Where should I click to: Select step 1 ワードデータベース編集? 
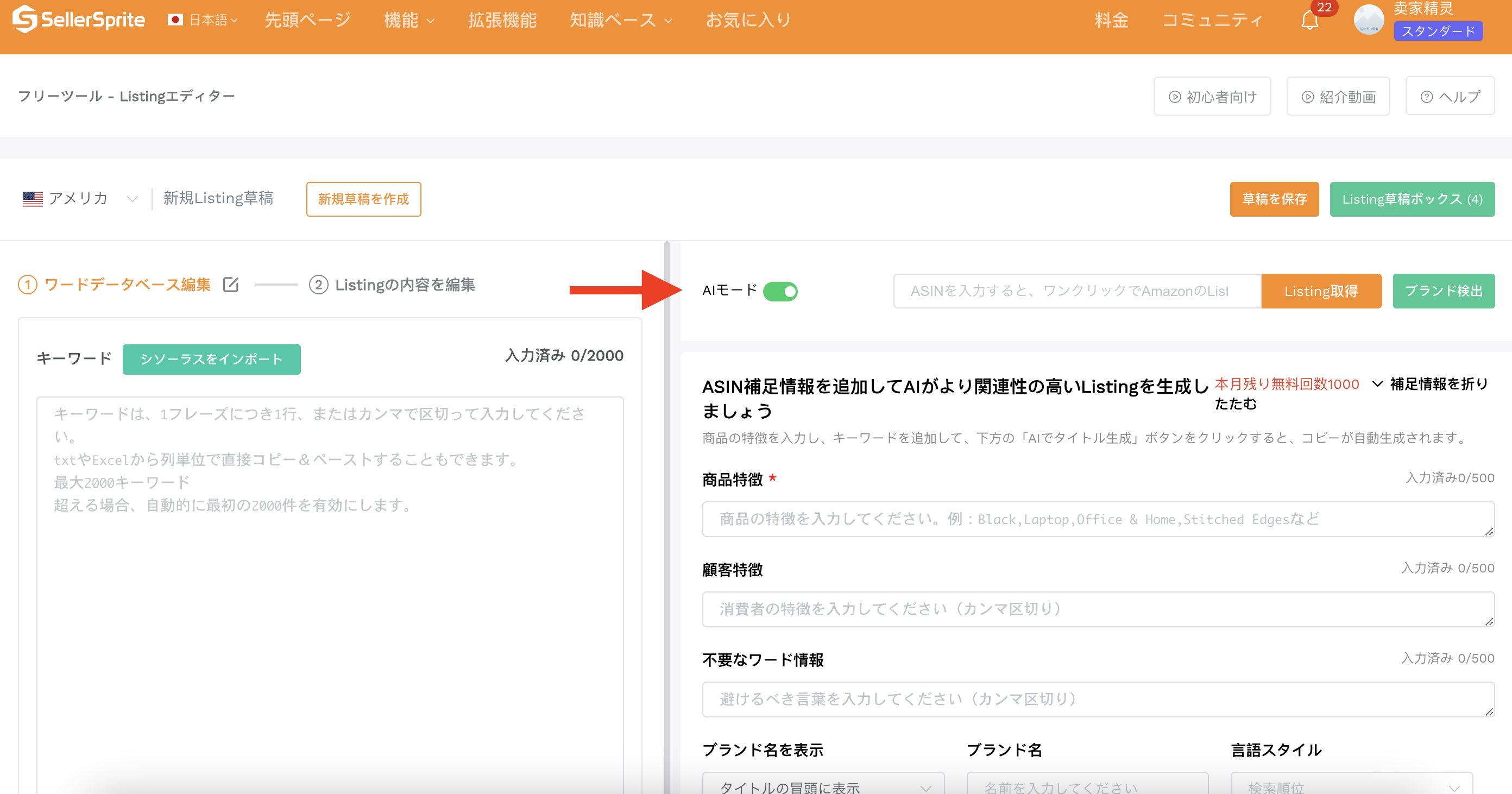point(115,285)
